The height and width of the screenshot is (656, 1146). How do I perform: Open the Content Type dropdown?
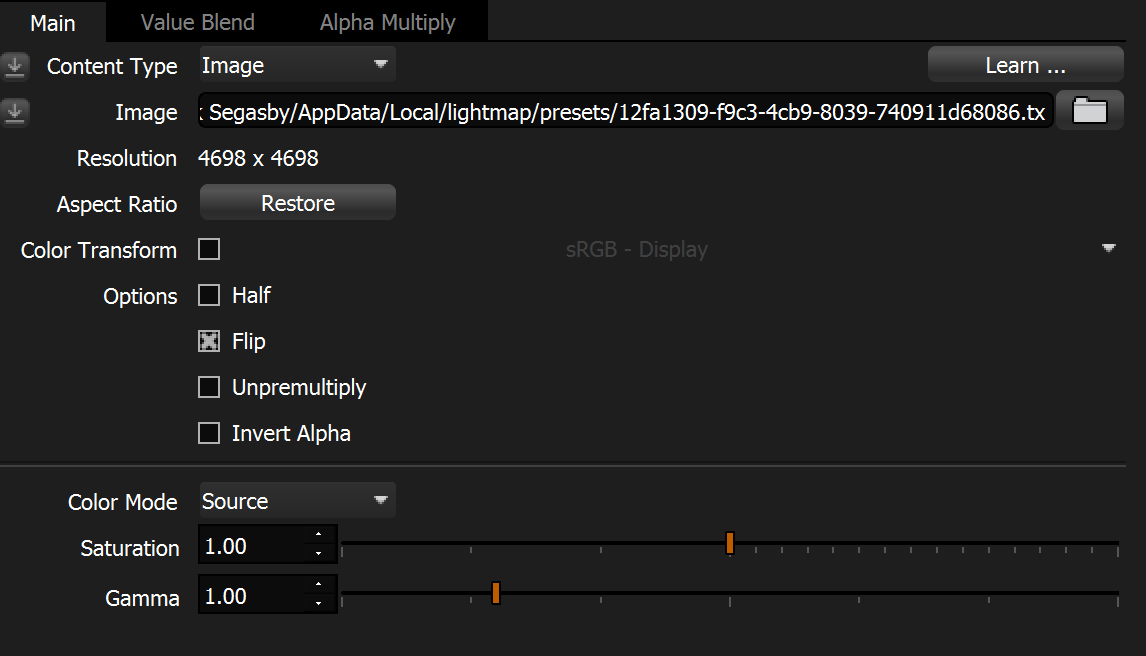click(297, 66)
